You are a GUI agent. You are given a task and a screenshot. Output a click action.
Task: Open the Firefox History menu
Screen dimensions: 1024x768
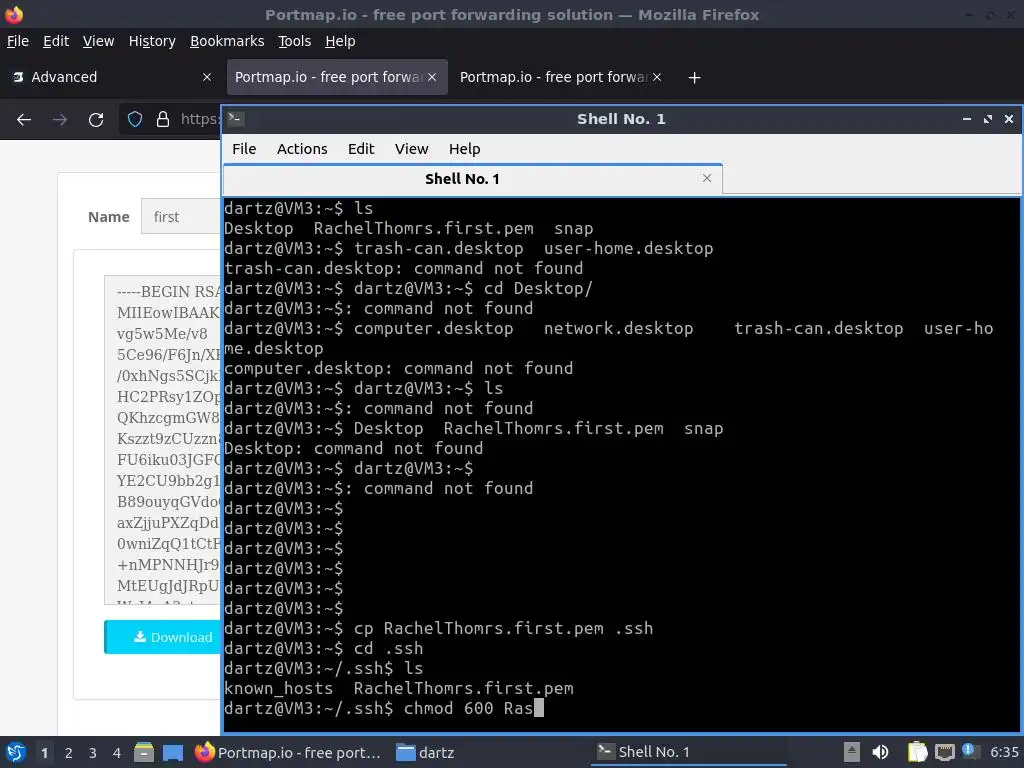[x=152, y=41]
